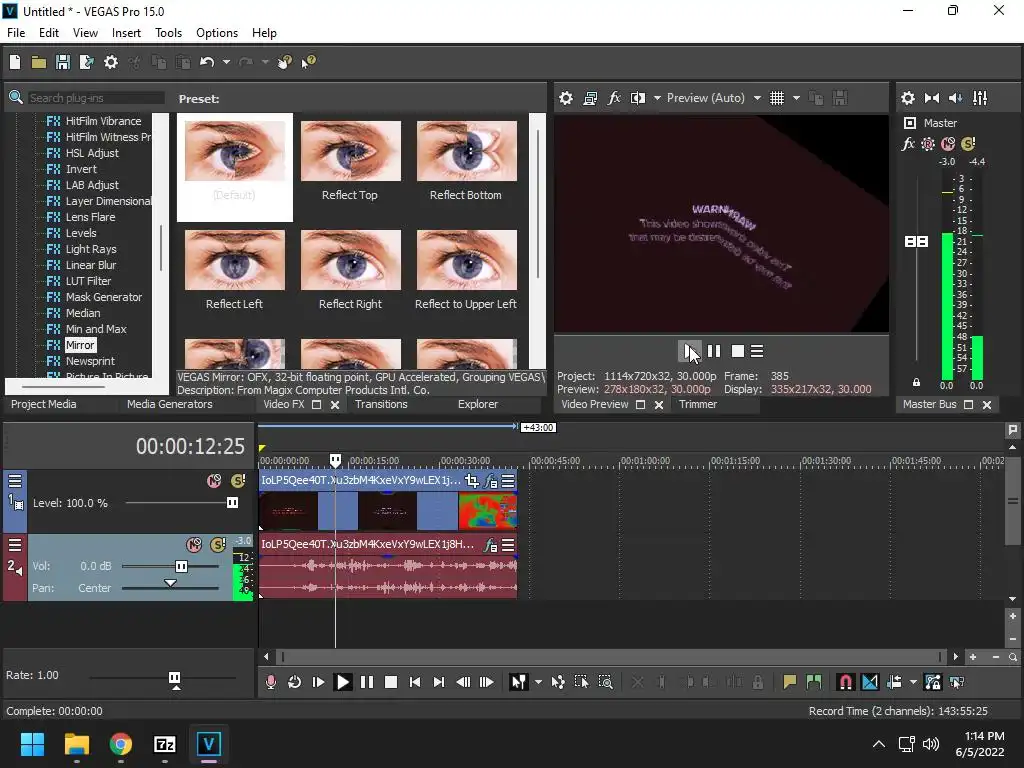Toggle Master bus Solo button
Image resolution: width=1024 pixels, height=768 pixels.
coord(968,144)
